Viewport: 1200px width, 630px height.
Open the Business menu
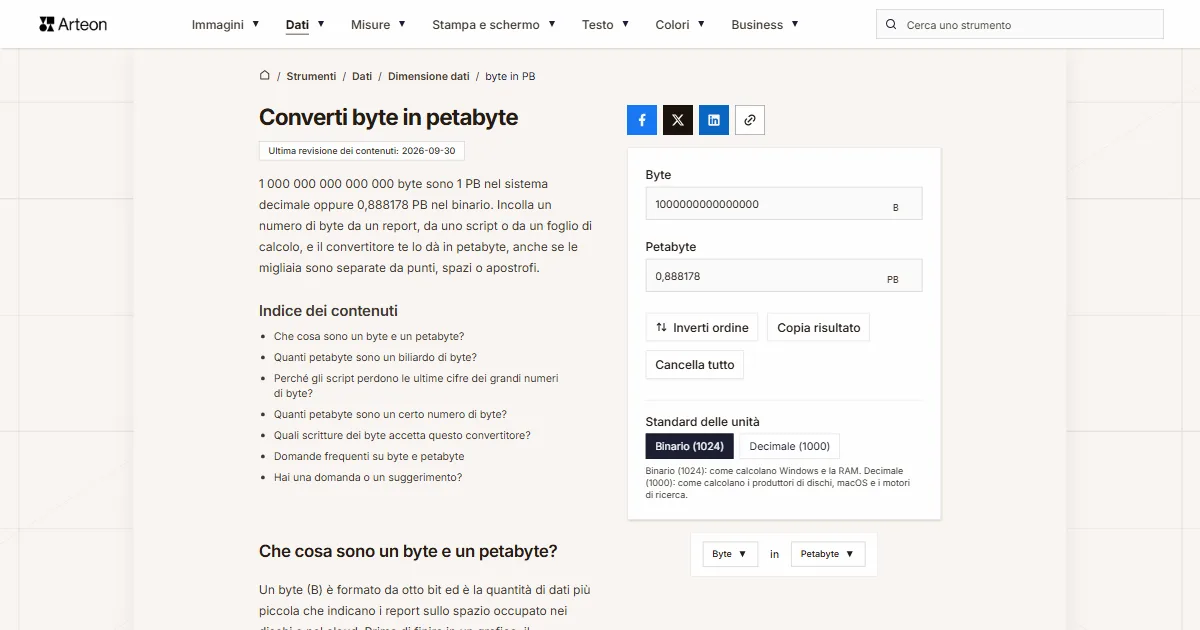[765, 24]
